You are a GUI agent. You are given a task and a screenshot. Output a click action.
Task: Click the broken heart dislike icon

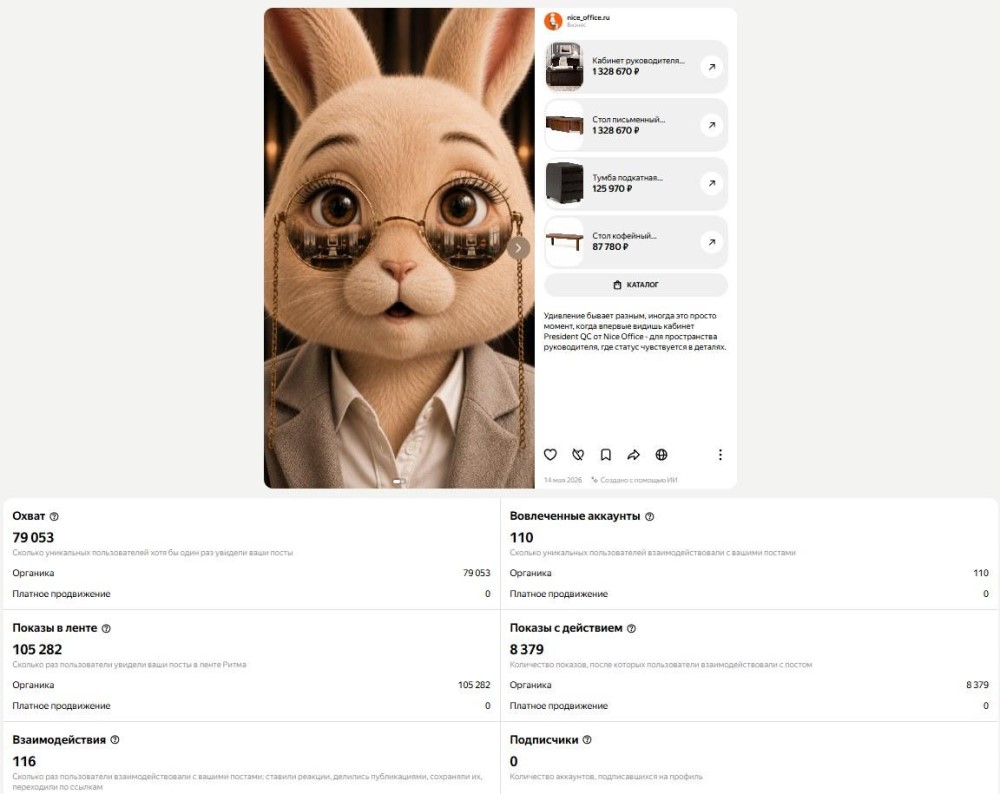(578, 455)
